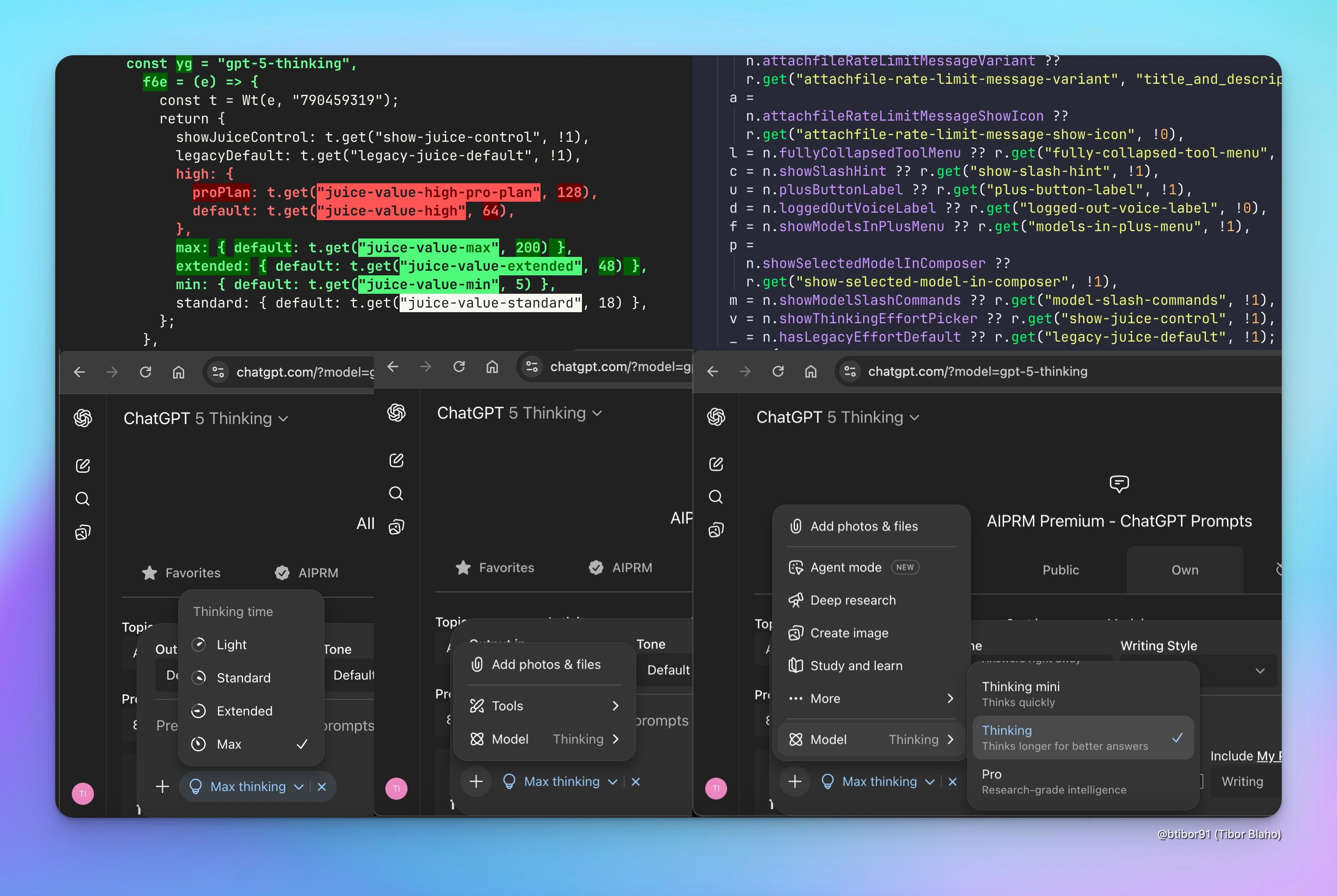
Task: Switch to the Own tab in AIPRM
Action: coord(1184,570)
